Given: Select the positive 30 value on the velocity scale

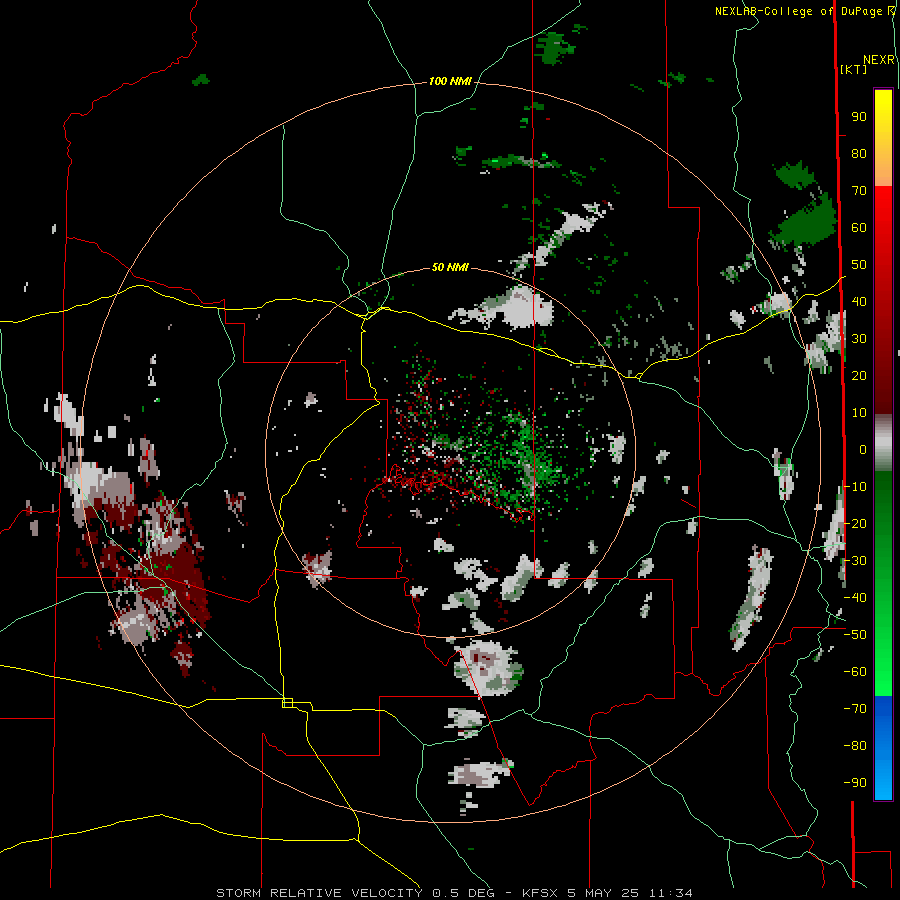Looking at the screenshot, I should point(859,339).
